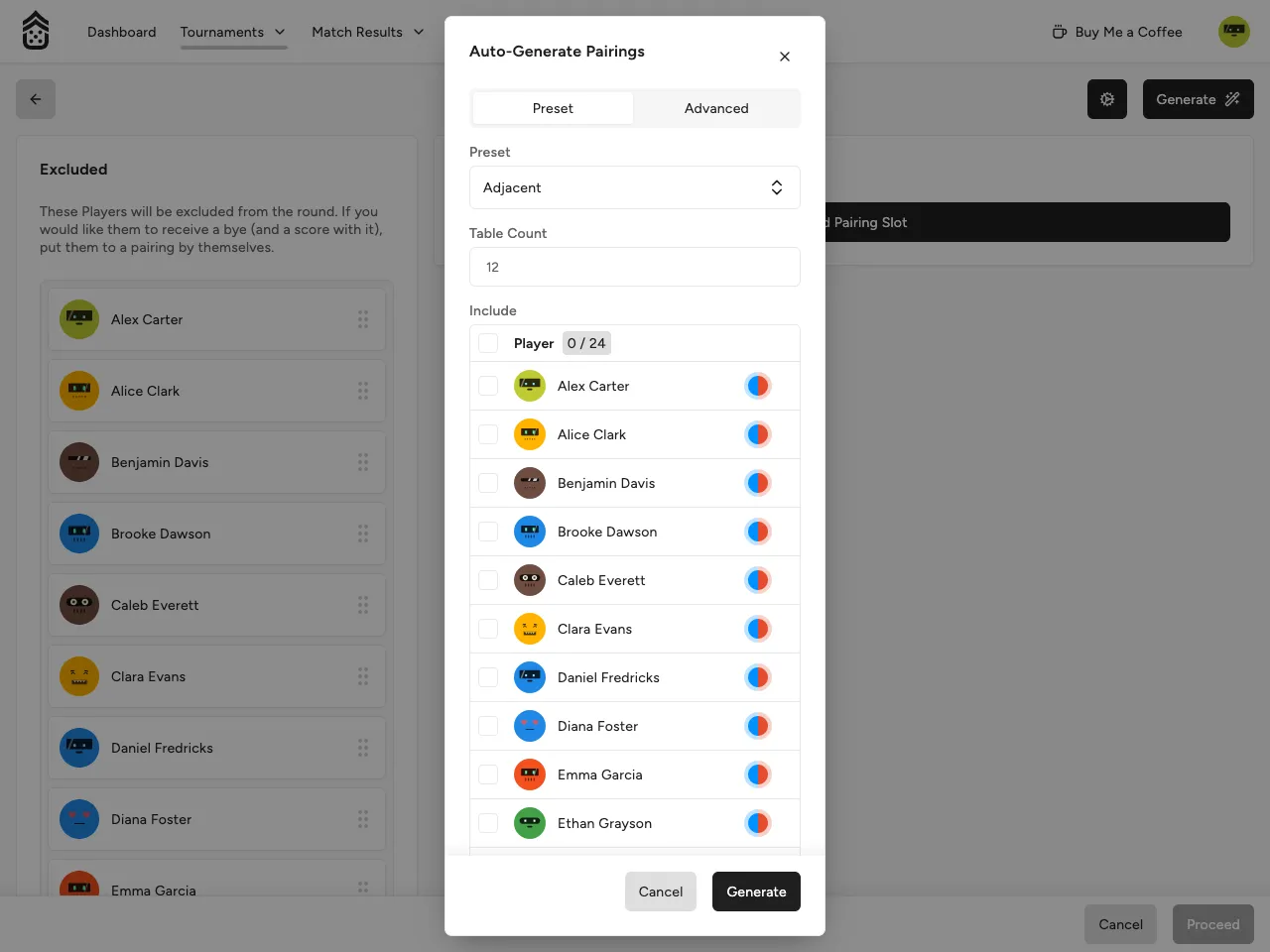Click Caleb Everett's avatar in the dialog list
Viewport: 1270px width, 952px height.
(x=530, y=580)
